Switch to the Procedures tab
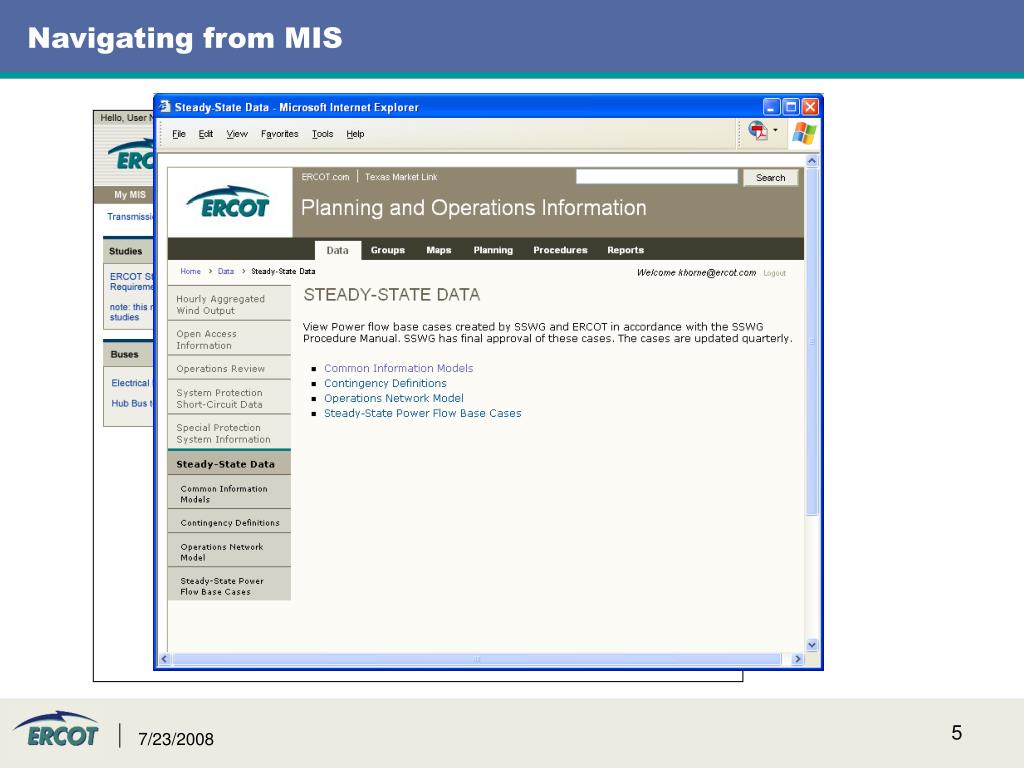The width and height of the screenshot is (1024, 768). 560,250
